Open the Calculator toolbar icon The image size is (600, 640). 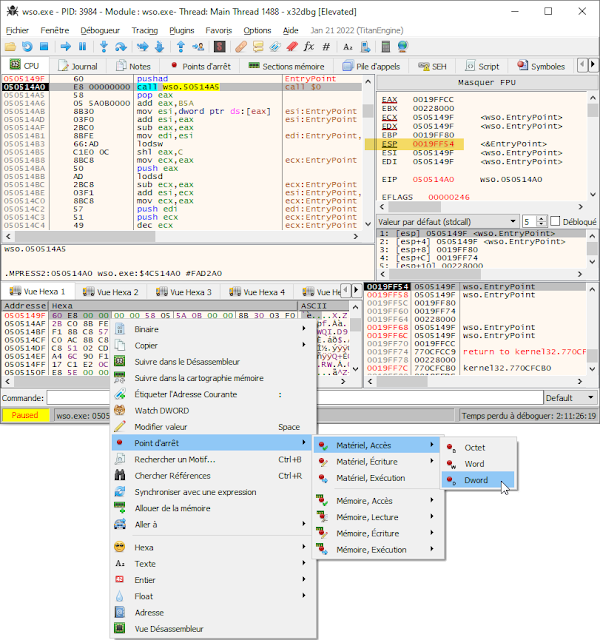pyautogui.click(x=386, y=47)
